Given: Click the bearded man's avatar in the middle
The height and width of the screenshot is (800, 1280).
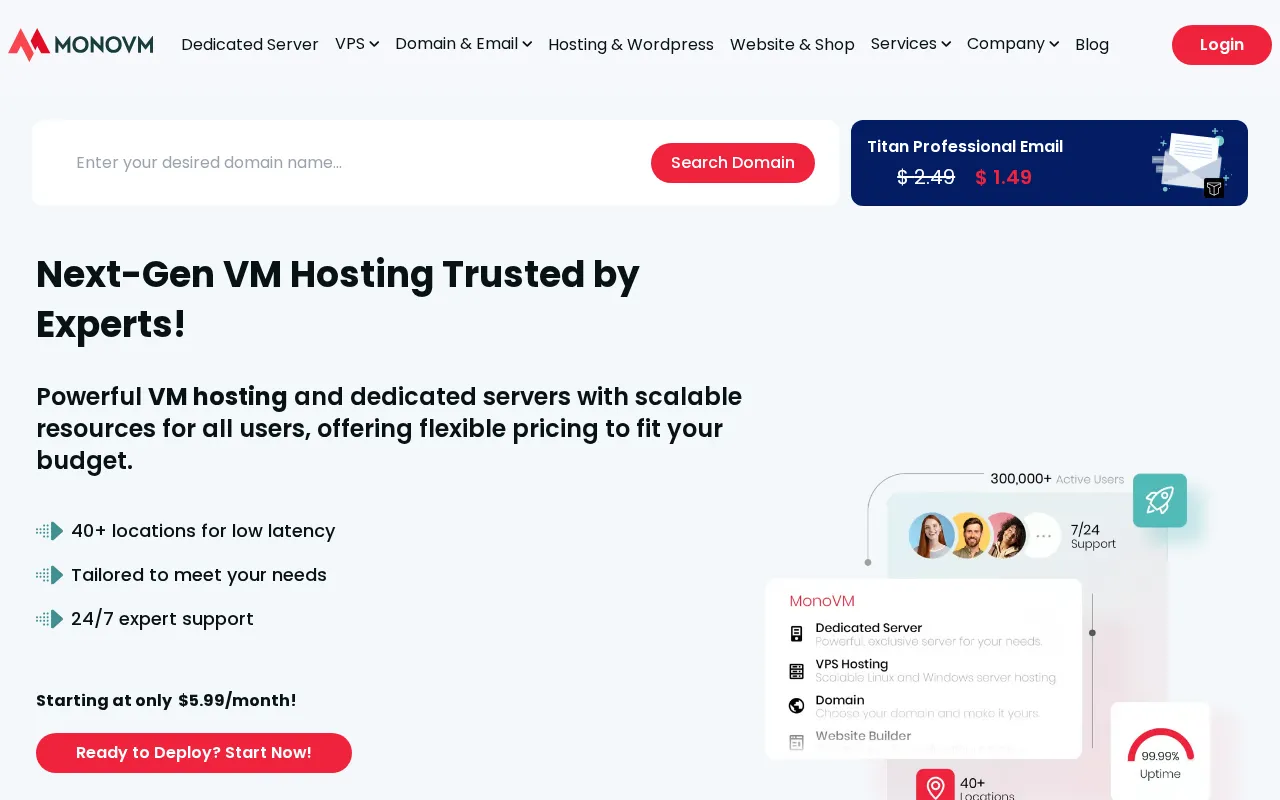Looking at the screenshot, I should (x=968, y=536).
